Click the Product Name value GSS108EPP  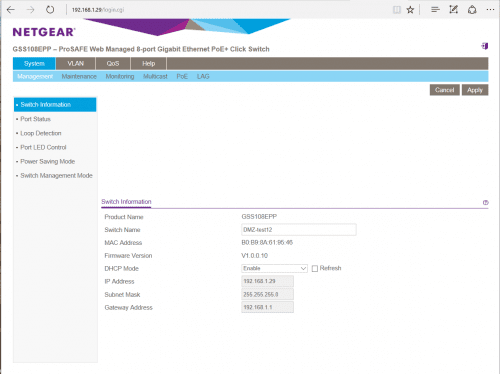coord(259,217)
